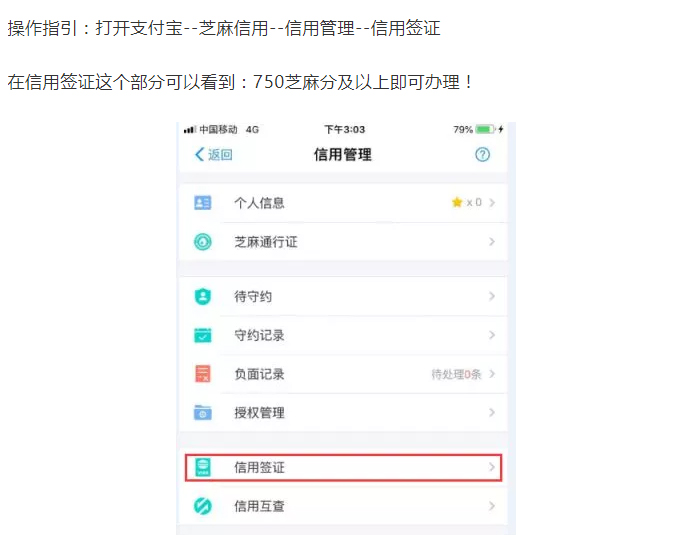Tap the 芝麻通行证 circular icon
This screenshot has height=535, width=696.
tap(203, 242)
